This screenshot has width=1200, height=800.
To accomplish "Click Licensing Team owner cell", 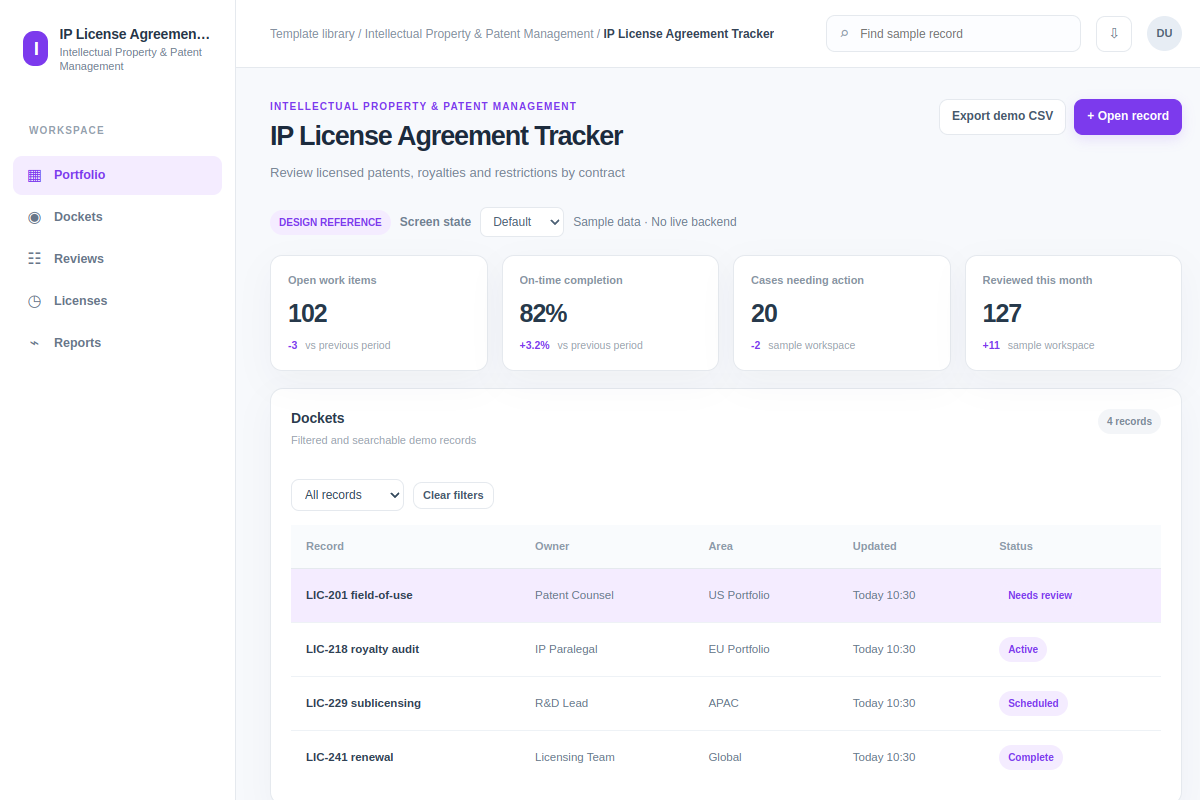I will tap(575, 757).
